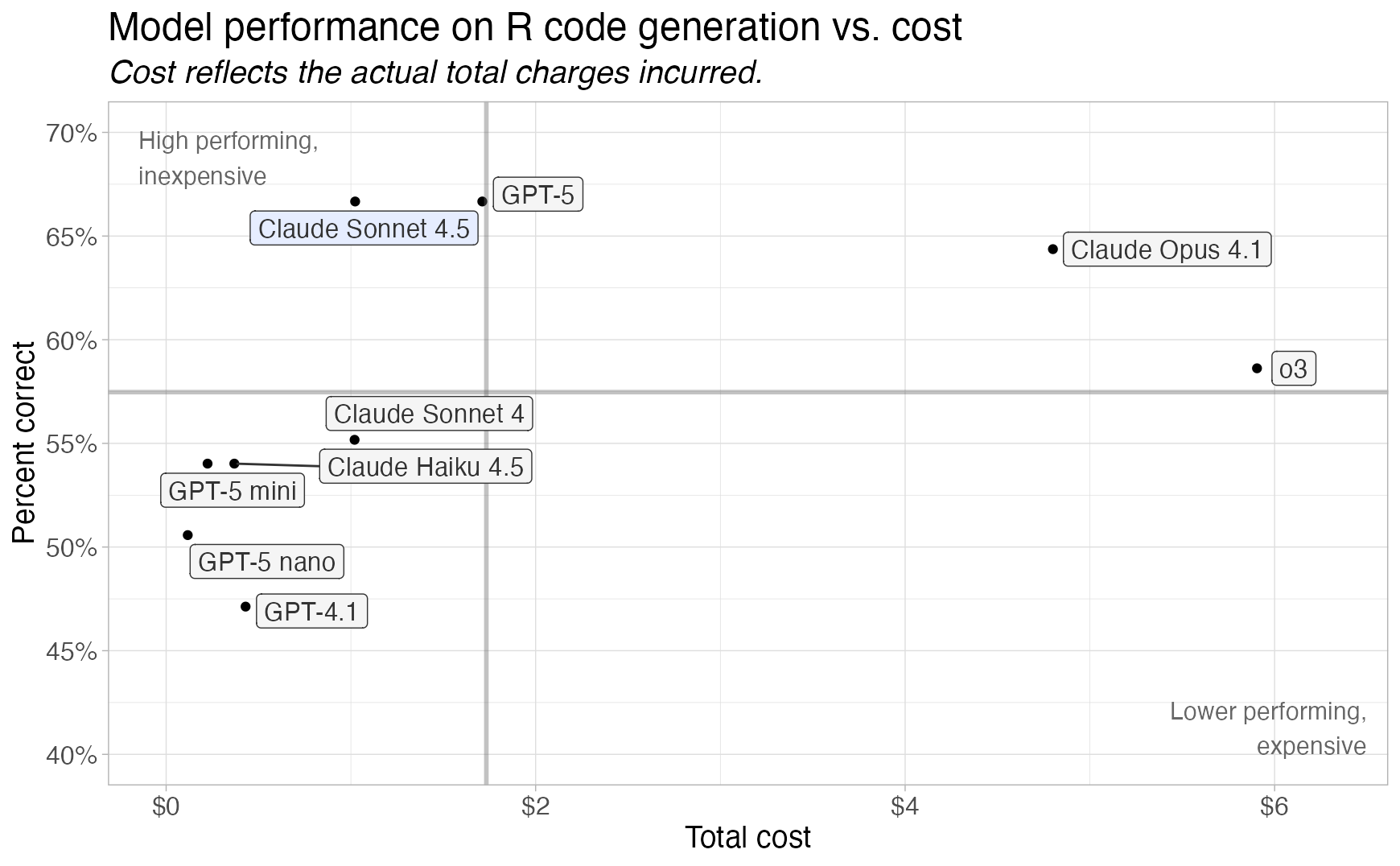Click the chart title about R code generation

(534, 29)
